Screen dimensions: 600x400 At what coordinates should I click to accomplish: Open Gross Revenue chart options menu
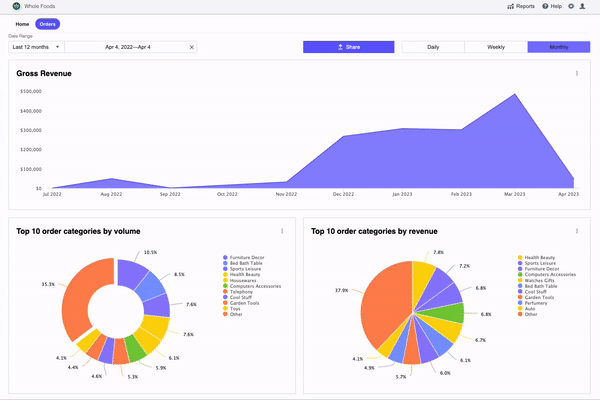pos(577,73)
